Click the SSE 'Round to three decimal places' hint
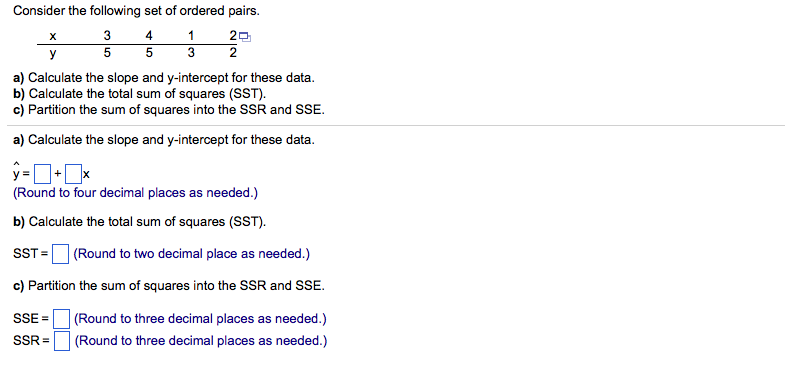Screen dimensions: 785x365 pos(200,318)
